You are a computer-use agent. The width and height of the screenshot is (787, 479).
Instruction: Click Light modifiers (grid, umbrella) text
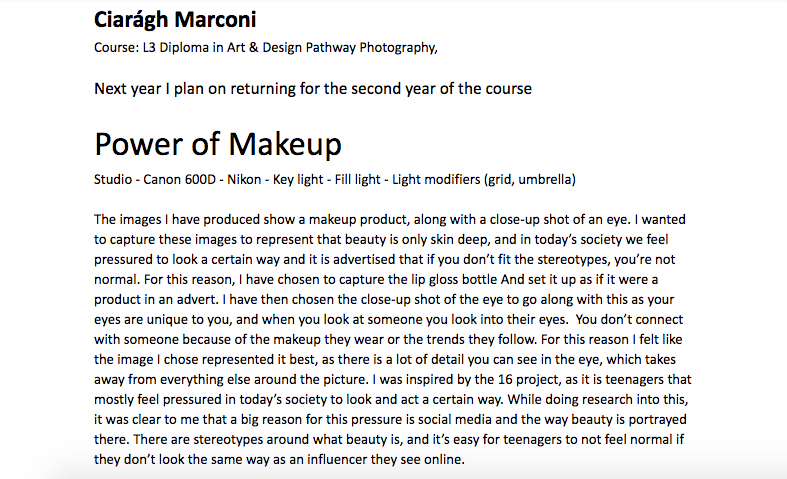pos(484,179)
